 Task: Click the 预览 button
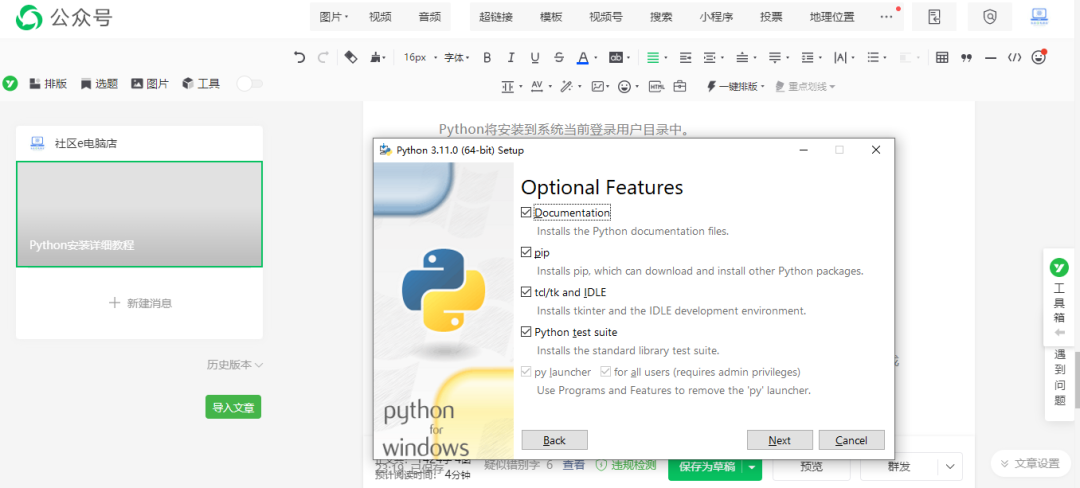click(x=811, y=467)
